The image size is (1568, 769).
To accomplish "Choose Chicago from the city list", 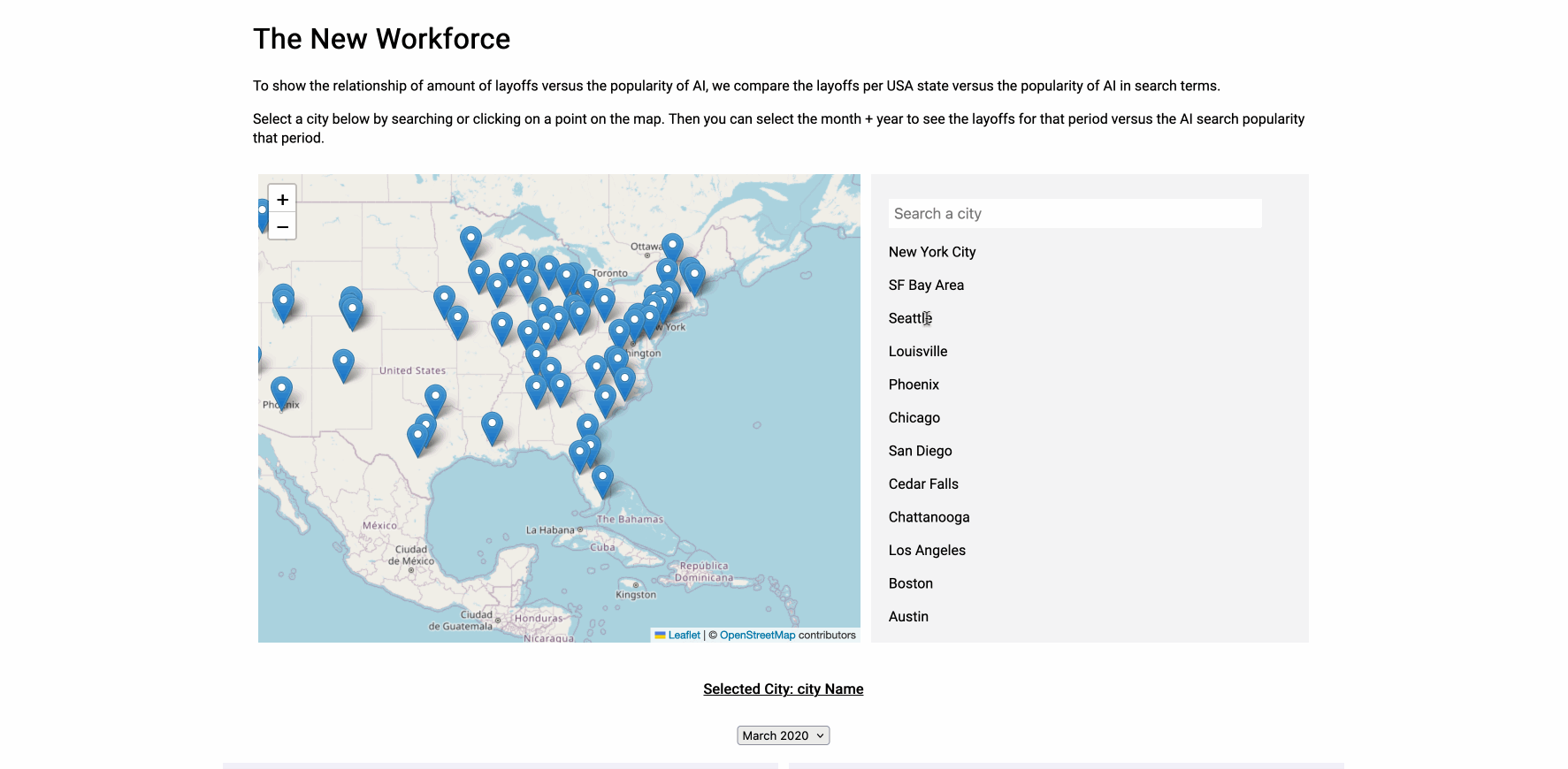I will (x=914, y=418).
